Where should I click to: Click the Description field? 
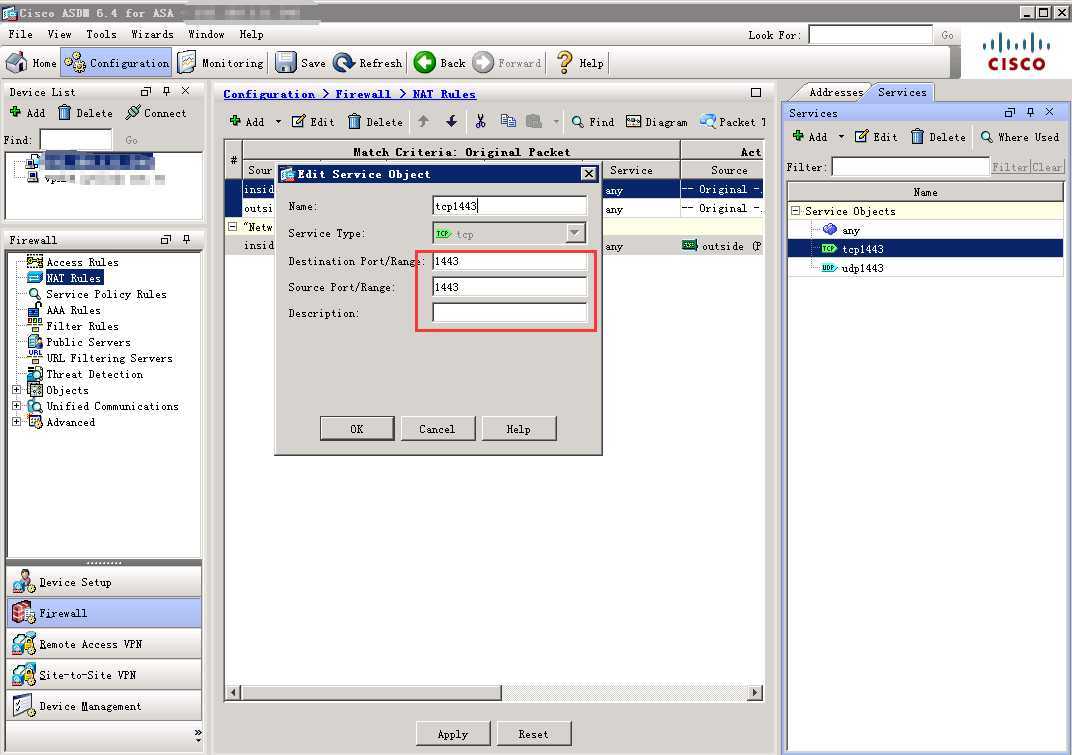coord(509,313)
